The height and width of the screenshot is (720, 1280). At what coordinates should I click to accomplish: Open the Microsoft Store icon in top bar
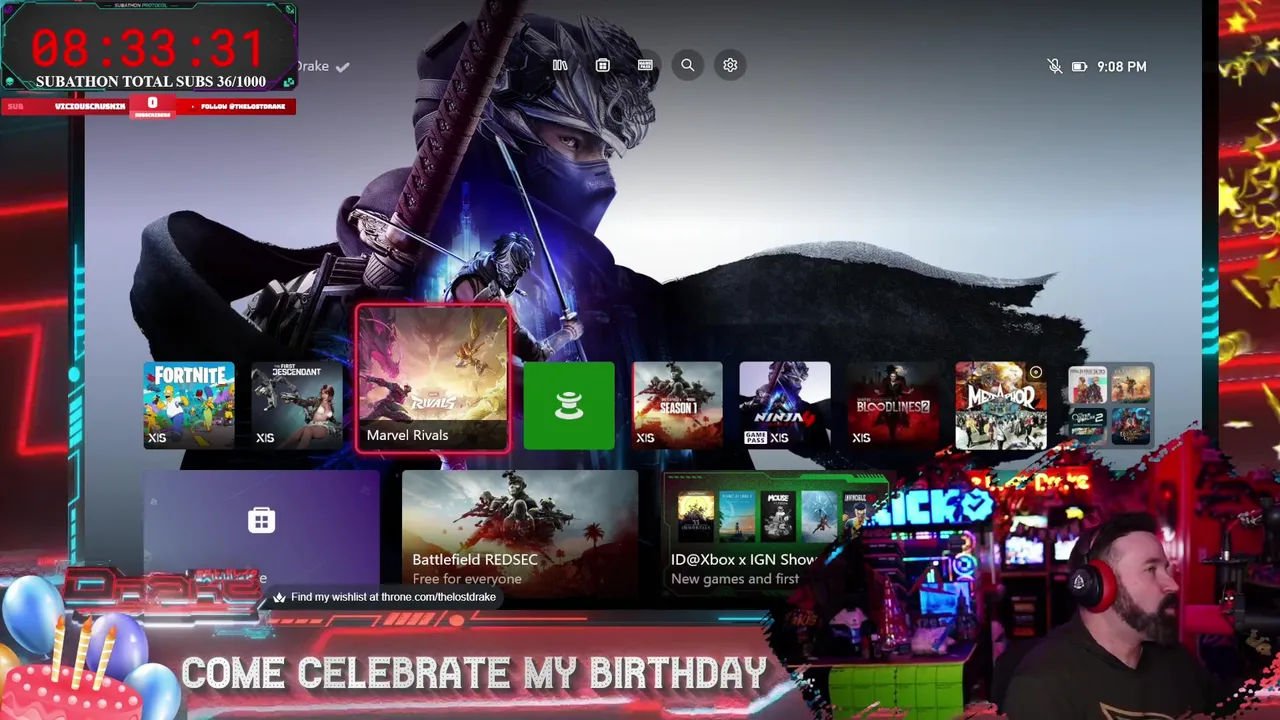point(602,65)
